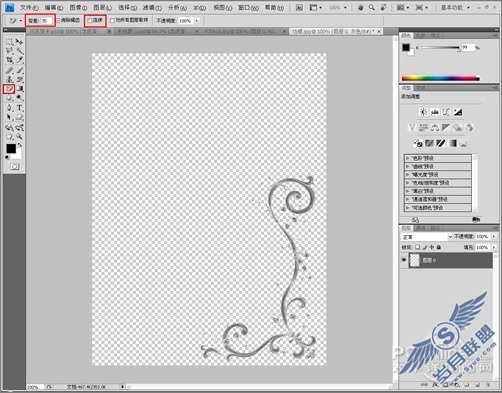Viewport: 502px width, 393px height.
Task: Open the 图层 Layer menu
Action: [x=102, y=7]
